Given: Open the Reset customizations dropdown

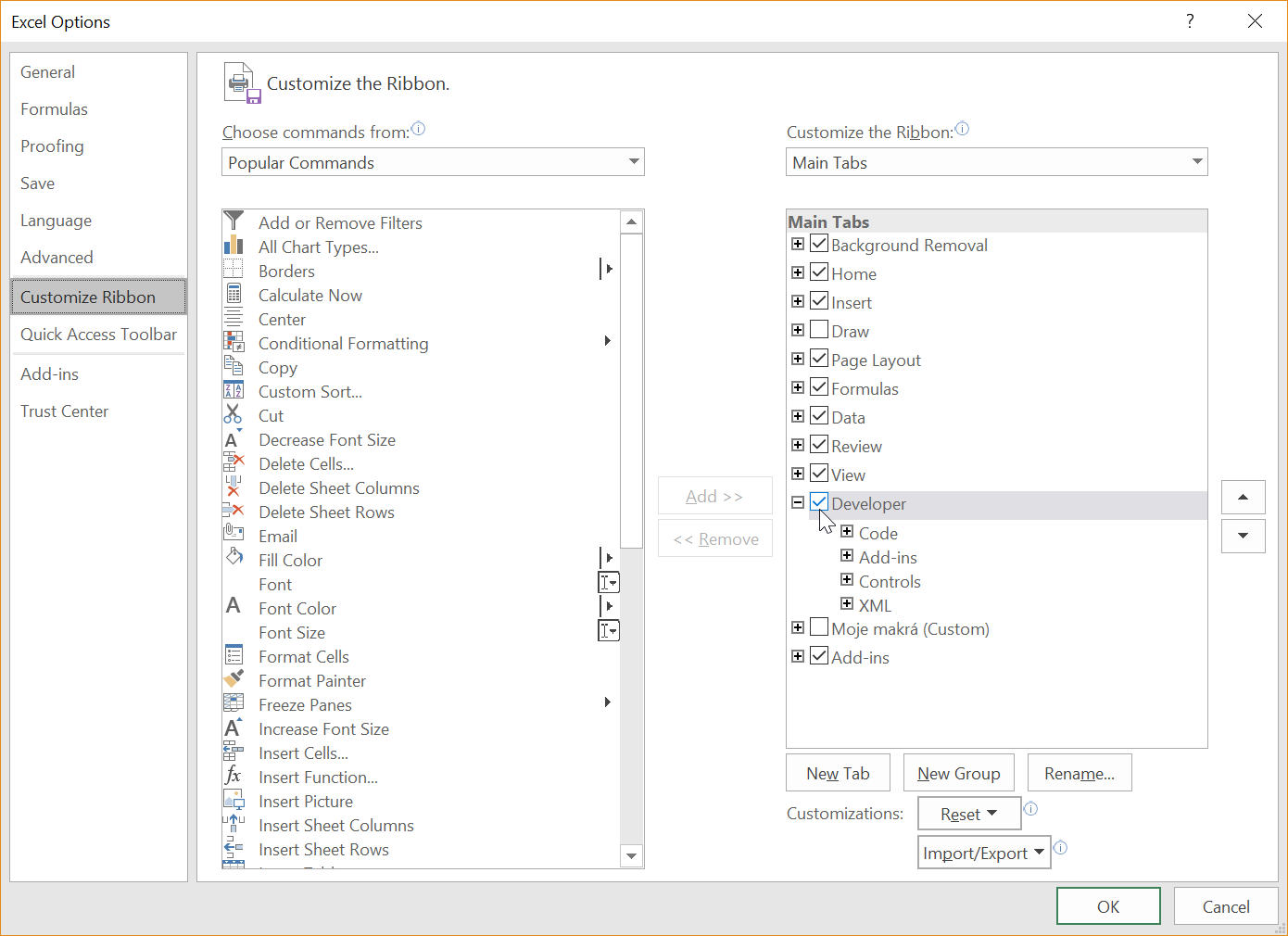Looking at the screenshot, I should tap(969, 814).
